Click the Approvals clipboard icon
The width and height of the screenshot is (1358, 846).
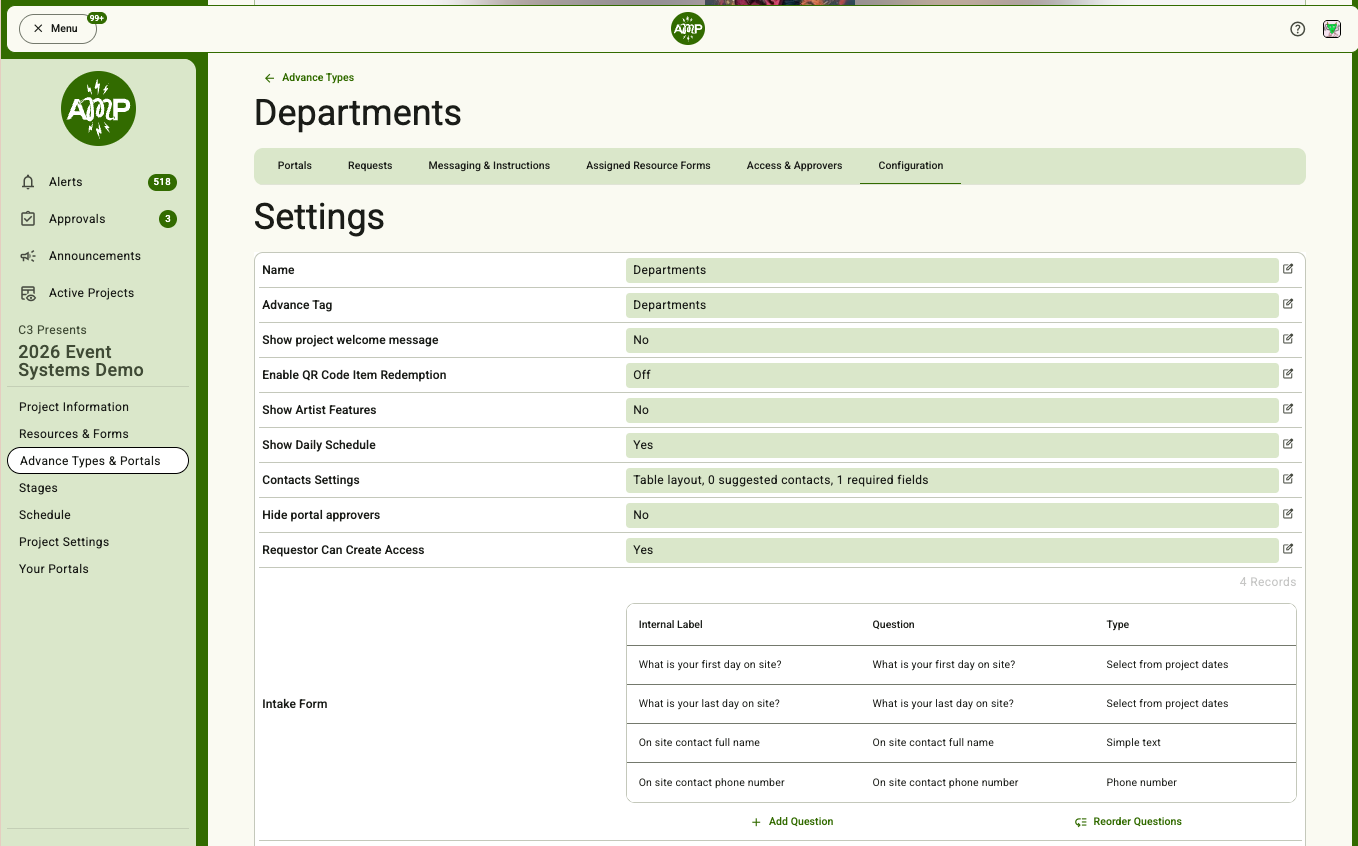28,219
